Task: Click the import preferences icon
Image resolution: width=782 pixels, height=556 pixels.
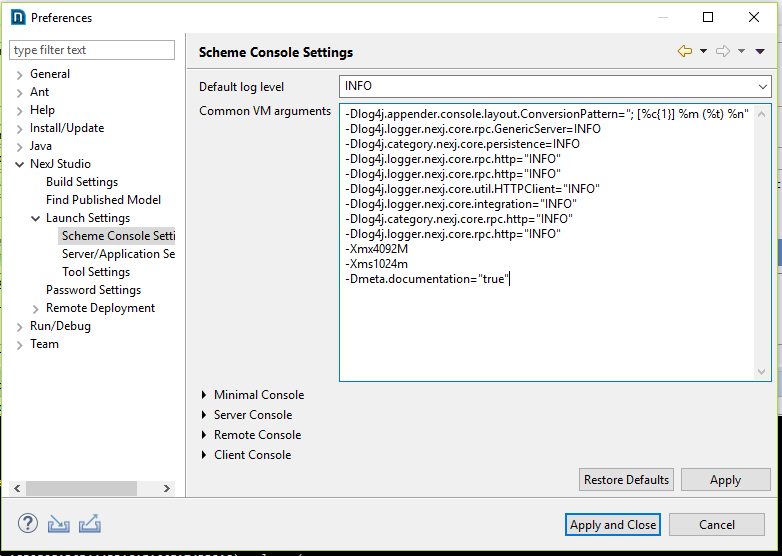Action: click(59, 524)
